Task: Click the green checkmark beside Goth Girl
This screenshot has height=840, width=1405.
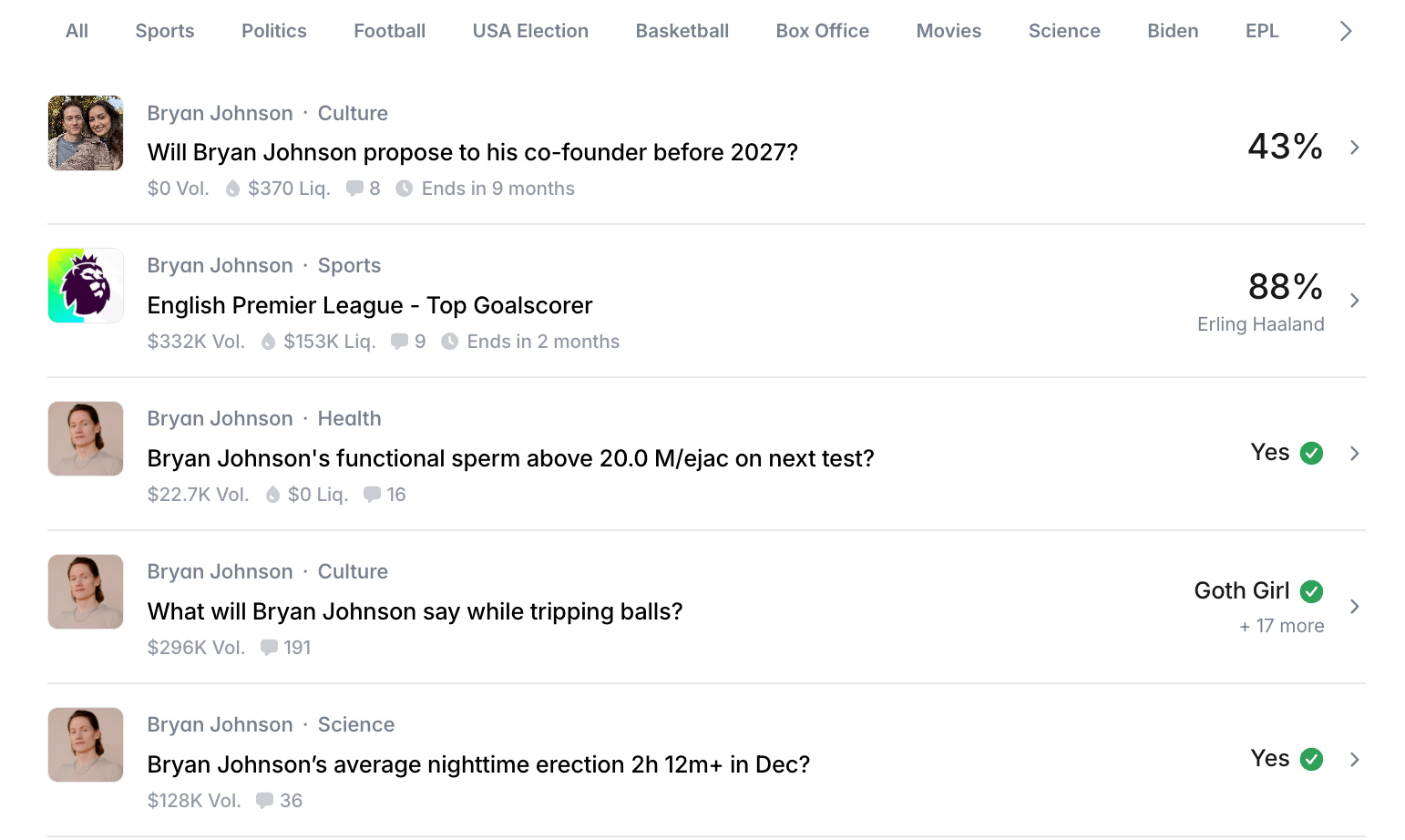Action: (x=1311, y=591)
